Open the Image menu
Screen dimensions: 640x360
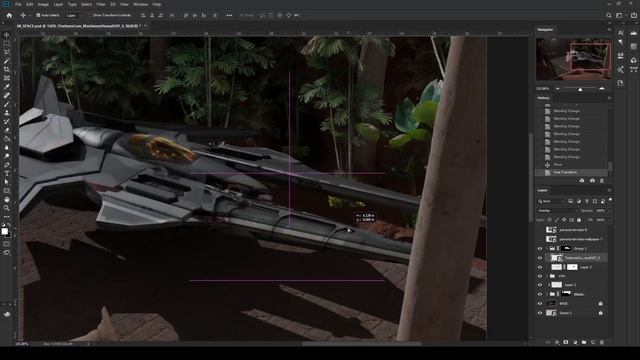43,4
